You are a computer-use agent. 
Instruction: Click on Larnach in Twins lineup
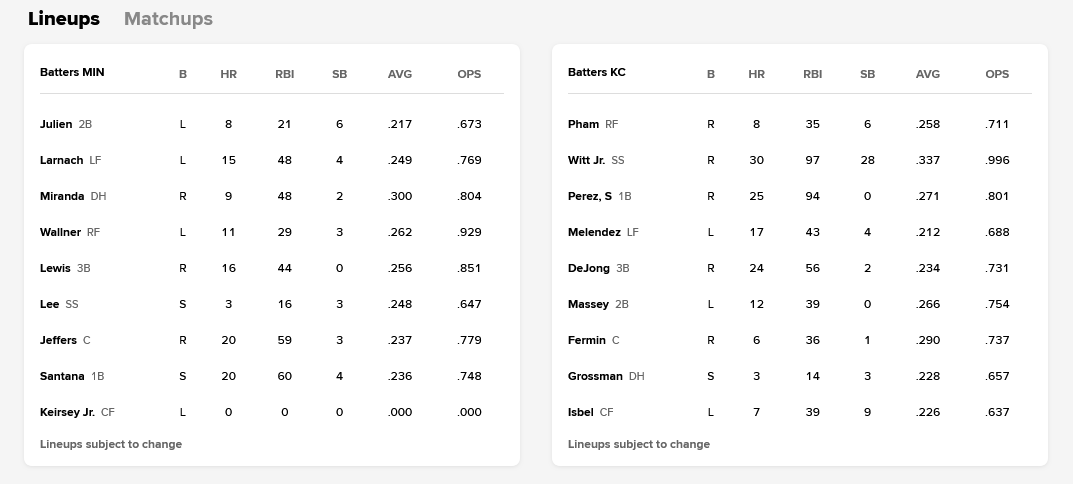pos(61,160)
